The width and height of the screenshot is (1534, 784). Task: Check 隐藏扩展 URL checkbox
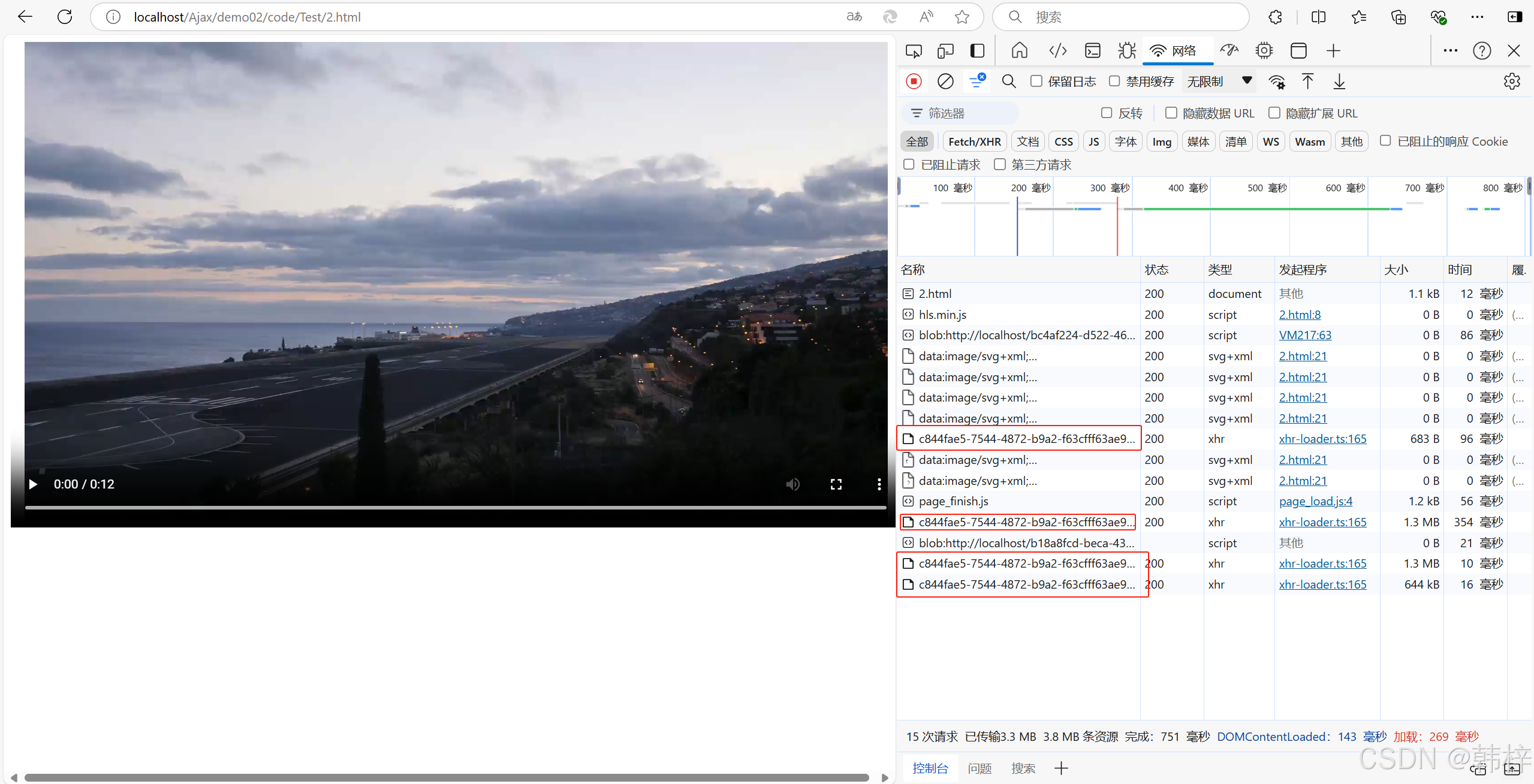(x=1274, y=113)
